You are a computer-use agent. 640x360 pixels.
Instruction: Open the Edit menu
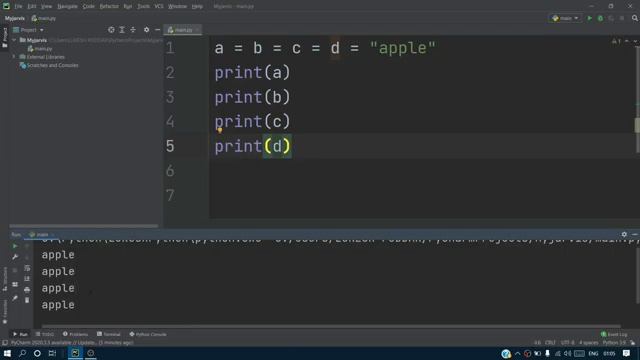tap(32, 6)
